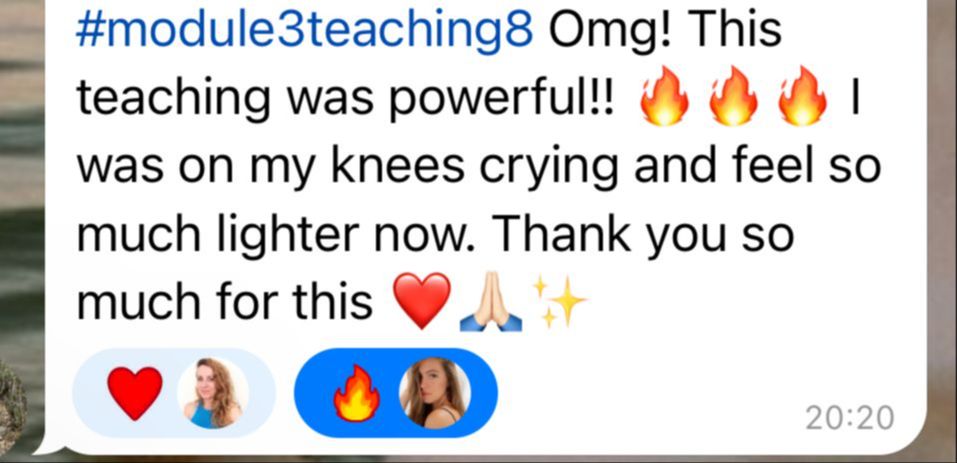Tap the fire icon in blue reaction
The width and height of the screenshot is (957, 463).
(x=356, y=393)
